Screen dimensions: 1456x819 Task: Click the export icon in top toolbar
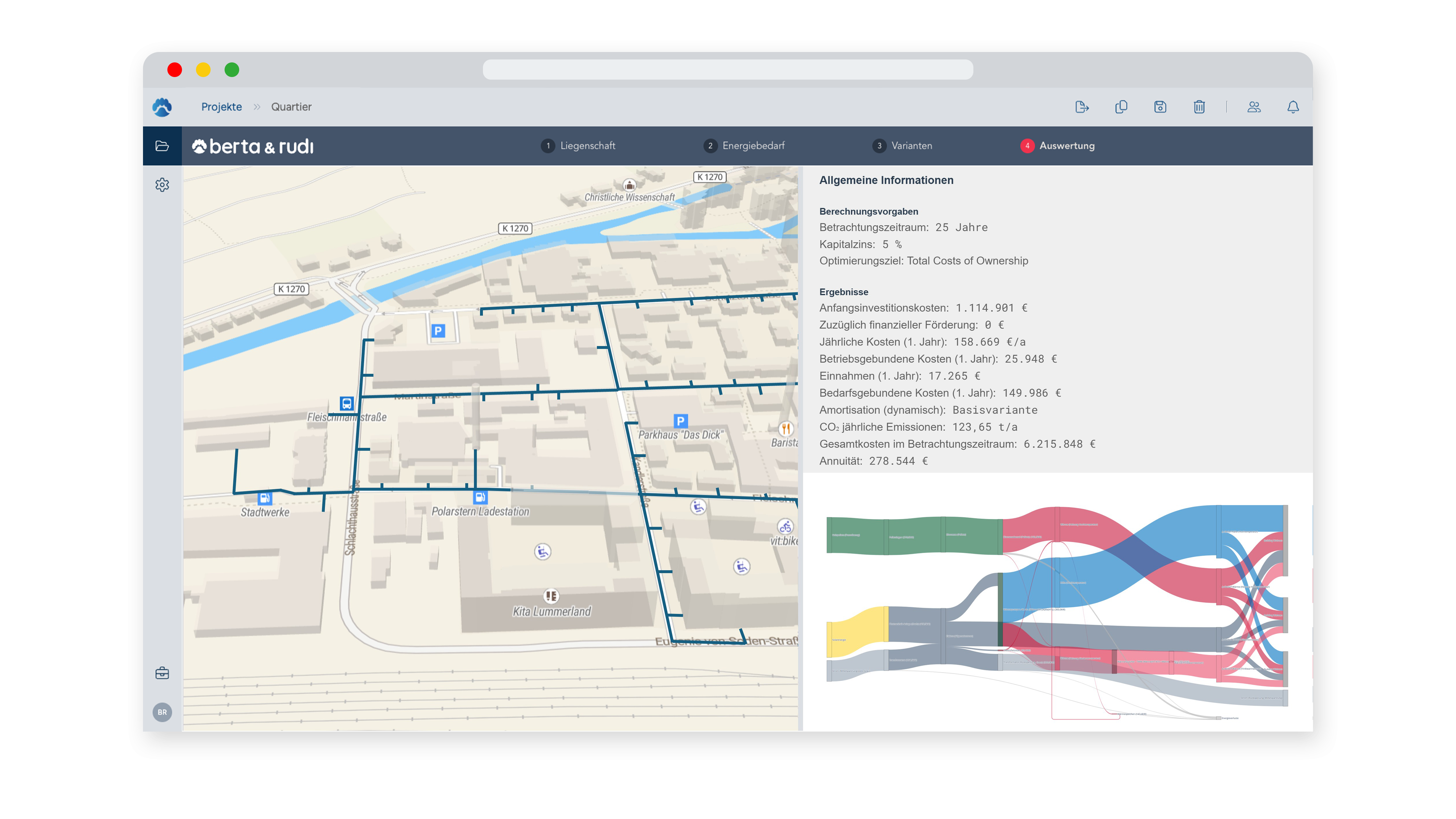coord(1082,107)
